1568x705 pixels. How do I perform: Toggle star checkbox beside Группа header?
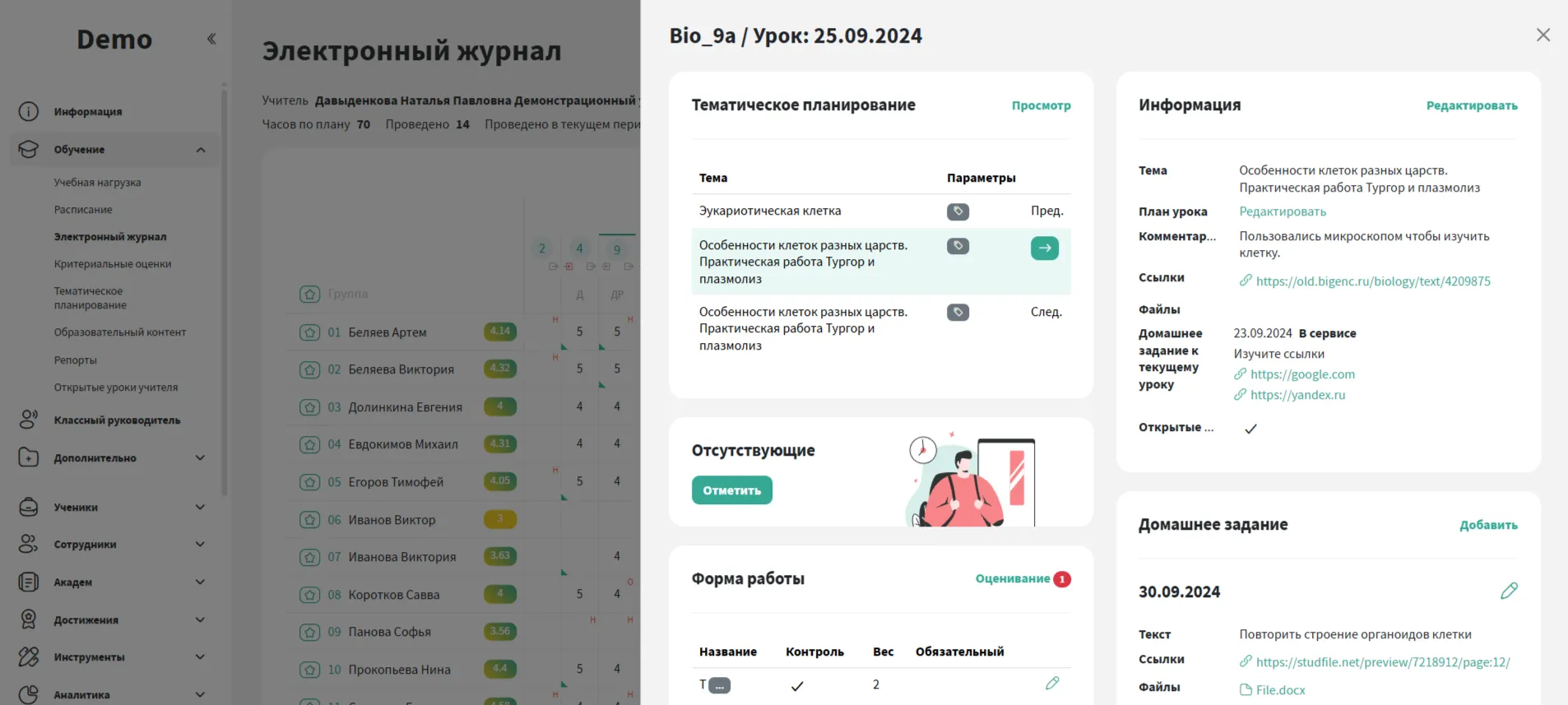(x=309, y=294)
